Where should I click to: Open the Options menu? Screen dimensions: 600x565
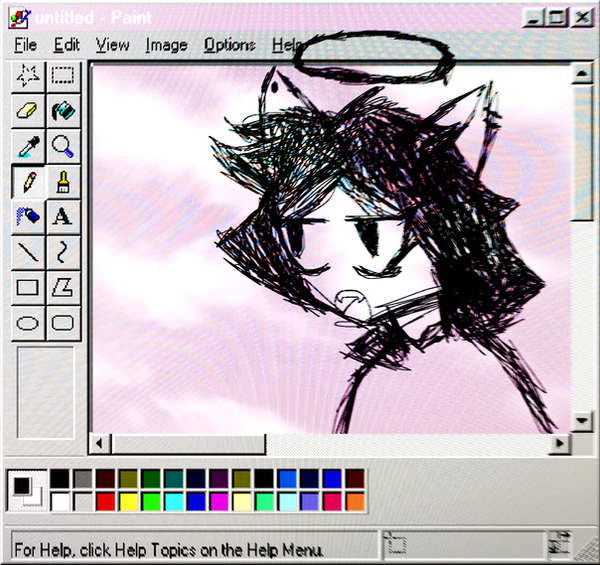pyautogui.click(x=229, y=45)
